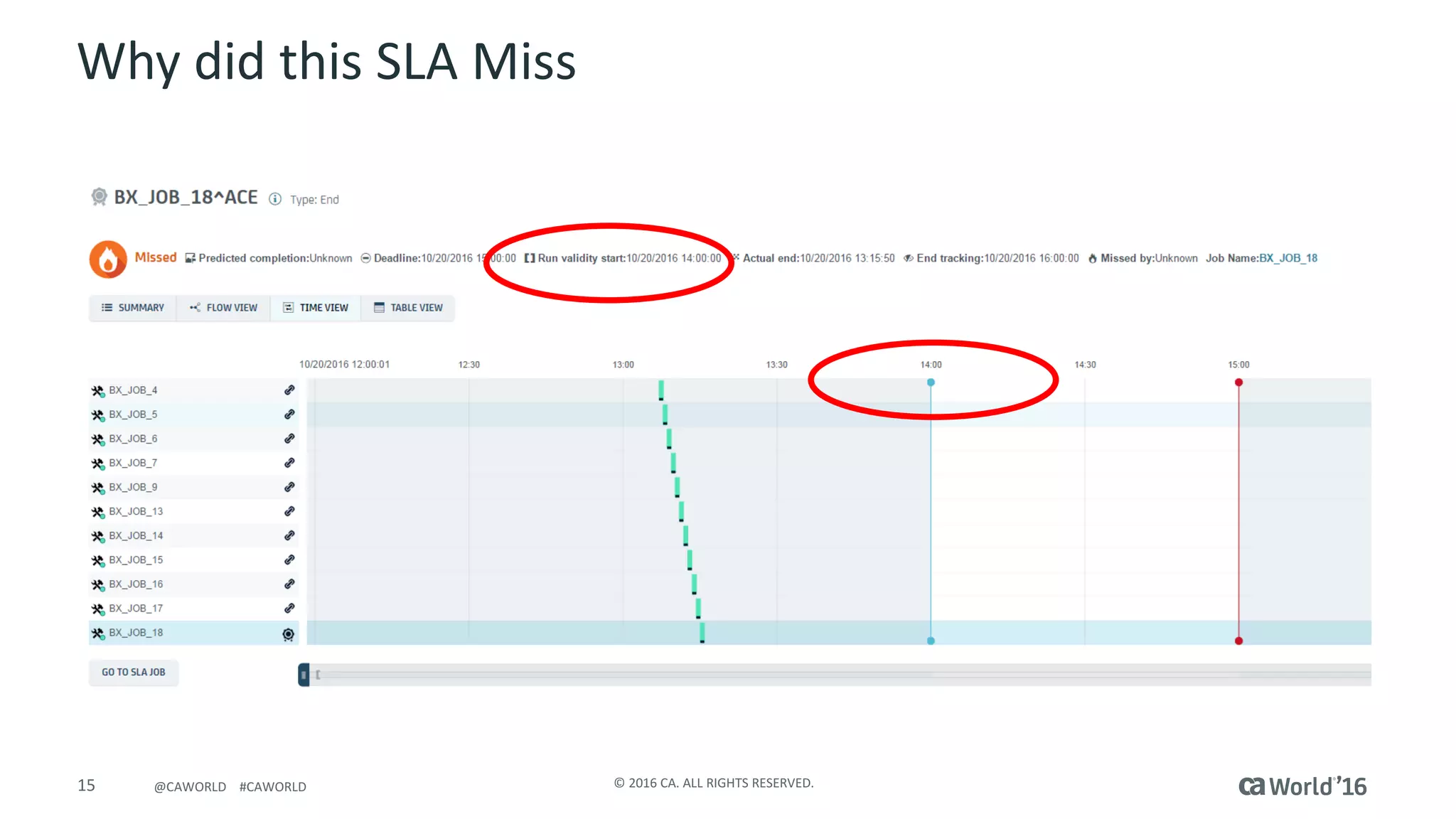Click the timeline zoom slider handle
1456x819 pixels.
(x=304, y=675)
